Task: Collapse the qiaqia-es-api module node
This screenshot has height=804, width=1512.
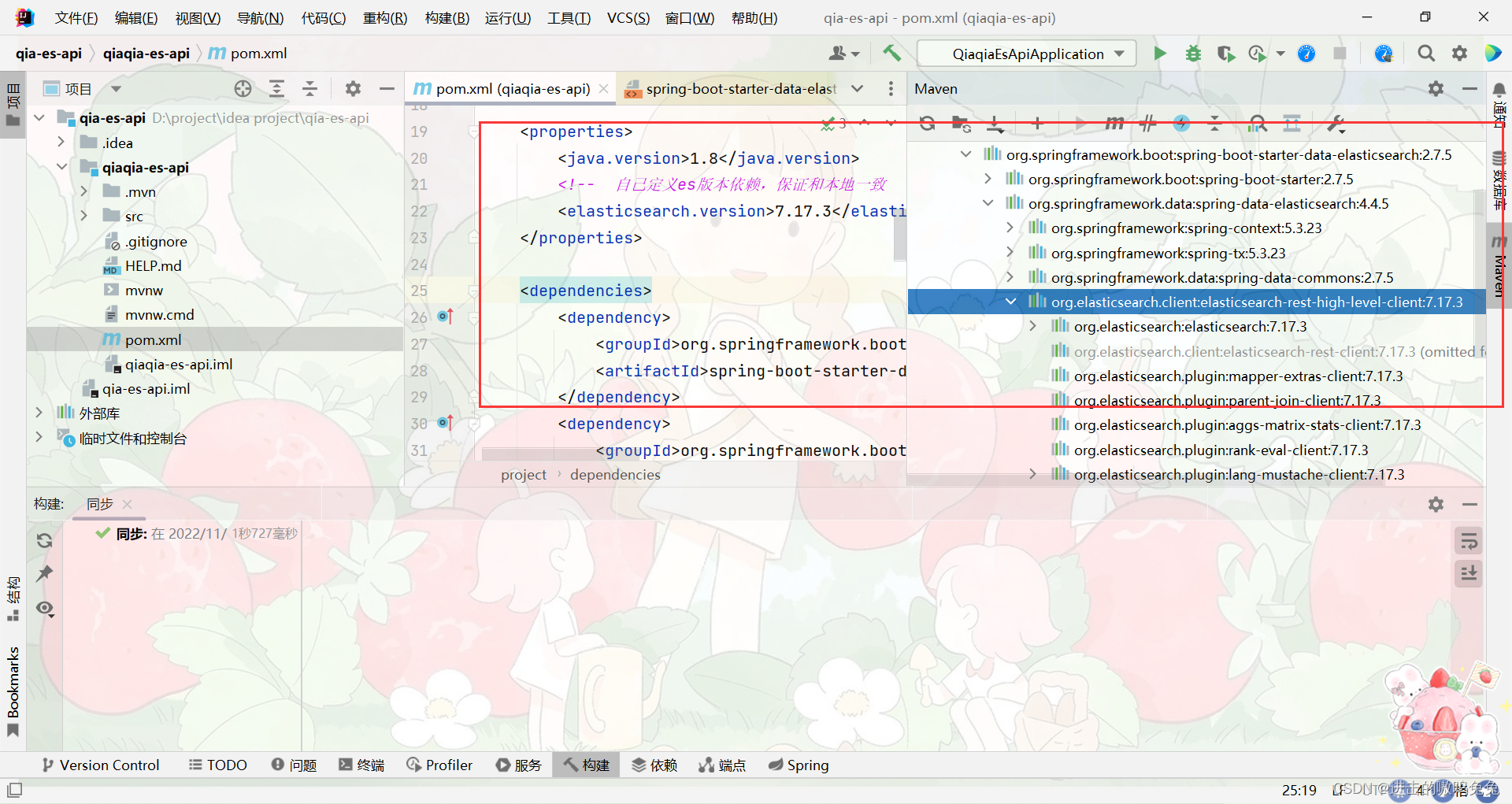Action: pos(61,167)
